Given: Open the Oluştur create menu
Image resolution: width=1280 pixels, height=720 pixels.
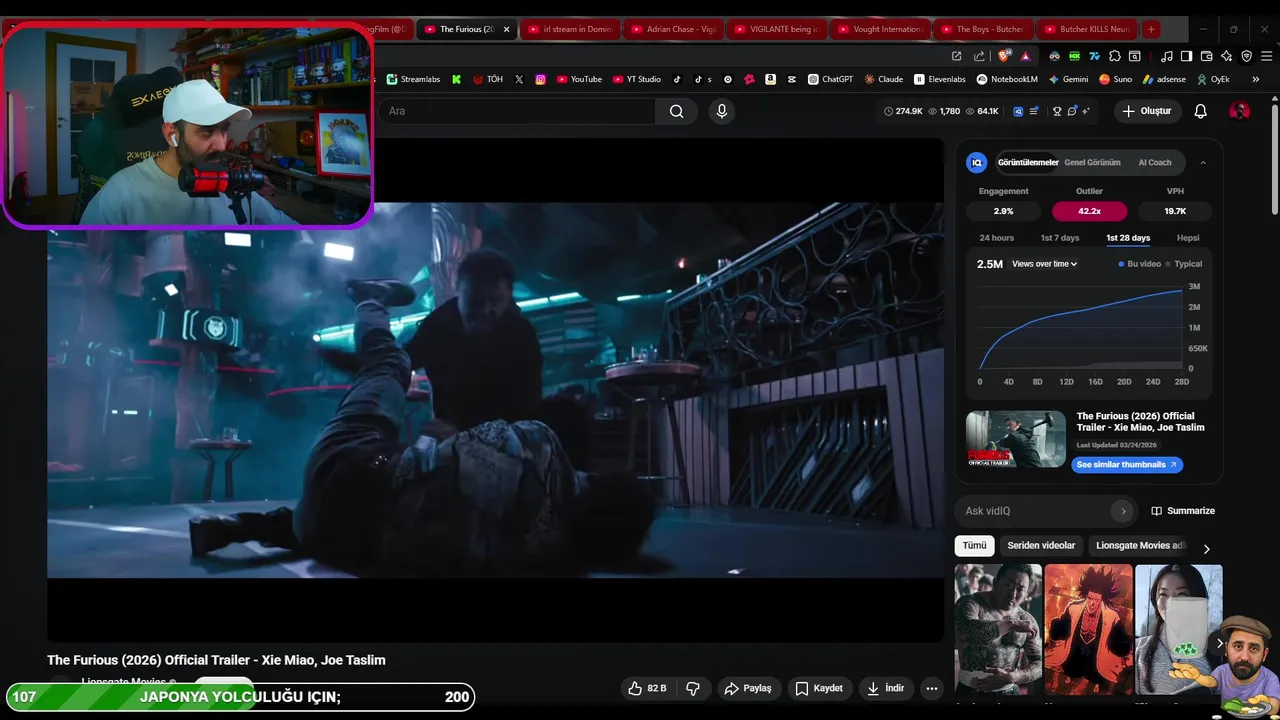Looking at the screenshot, I should pyautogui.click(x=1146, y=111).
